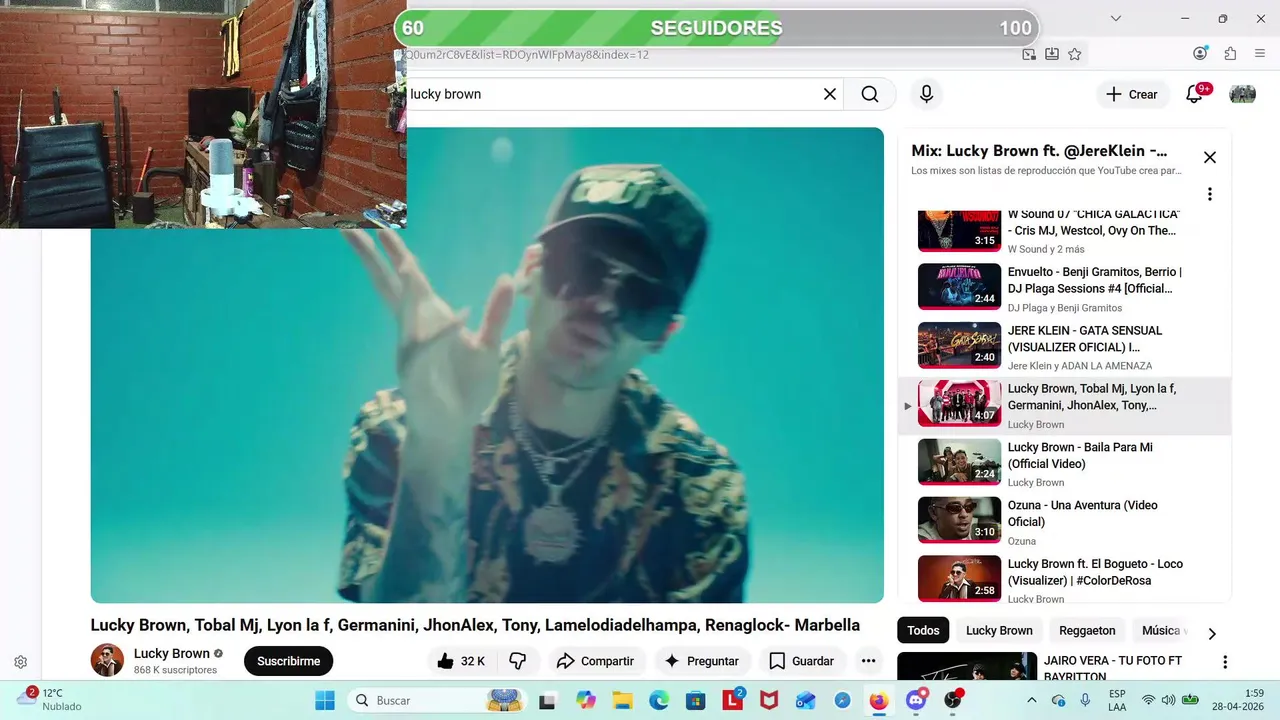Open File Explorer from the taskbar
The width and height of the screenshot is (1280, 720).
coord(622,701)
